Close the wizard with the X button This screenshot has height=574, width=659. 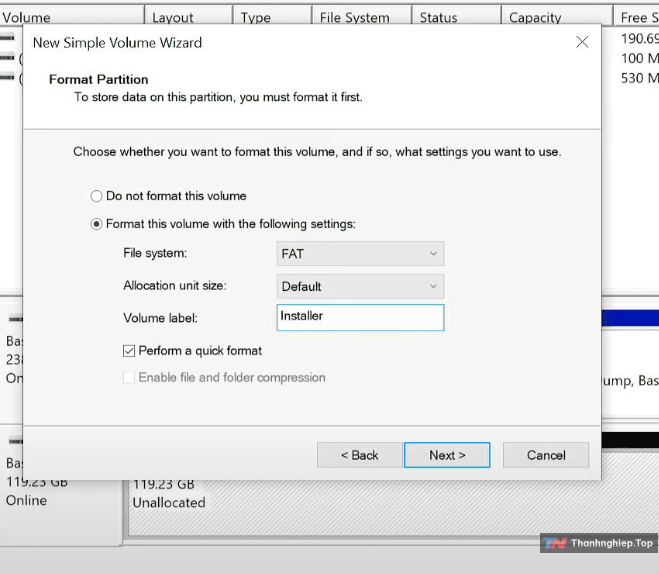(582, 42)
